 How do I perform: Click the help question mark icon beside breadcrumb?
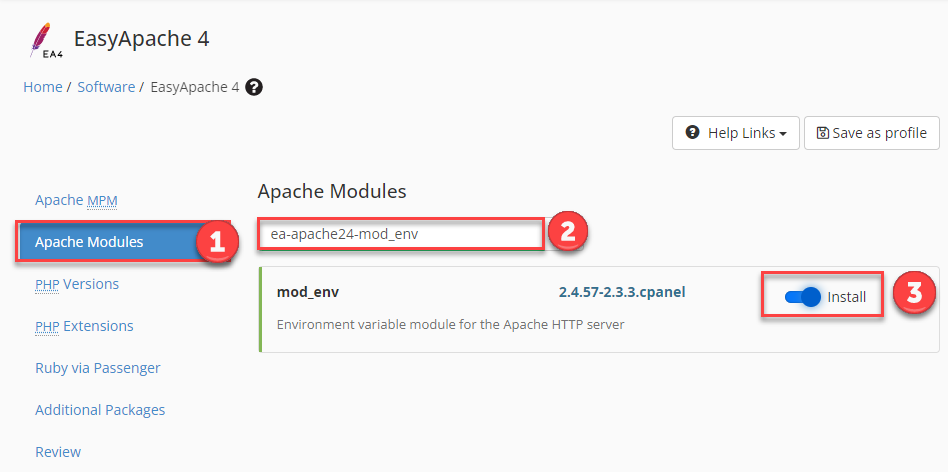[254, 87]
